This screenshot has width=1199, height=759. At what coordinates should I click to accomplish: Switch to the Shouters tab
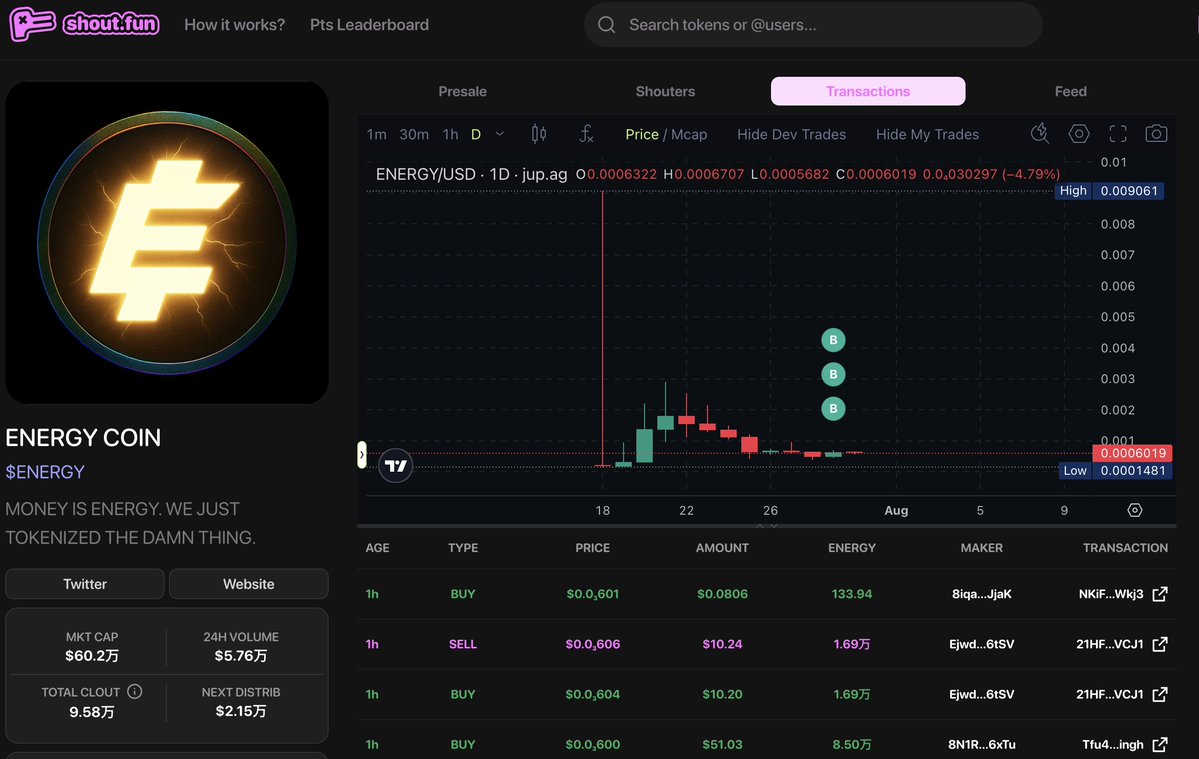(x=665, y=91)
